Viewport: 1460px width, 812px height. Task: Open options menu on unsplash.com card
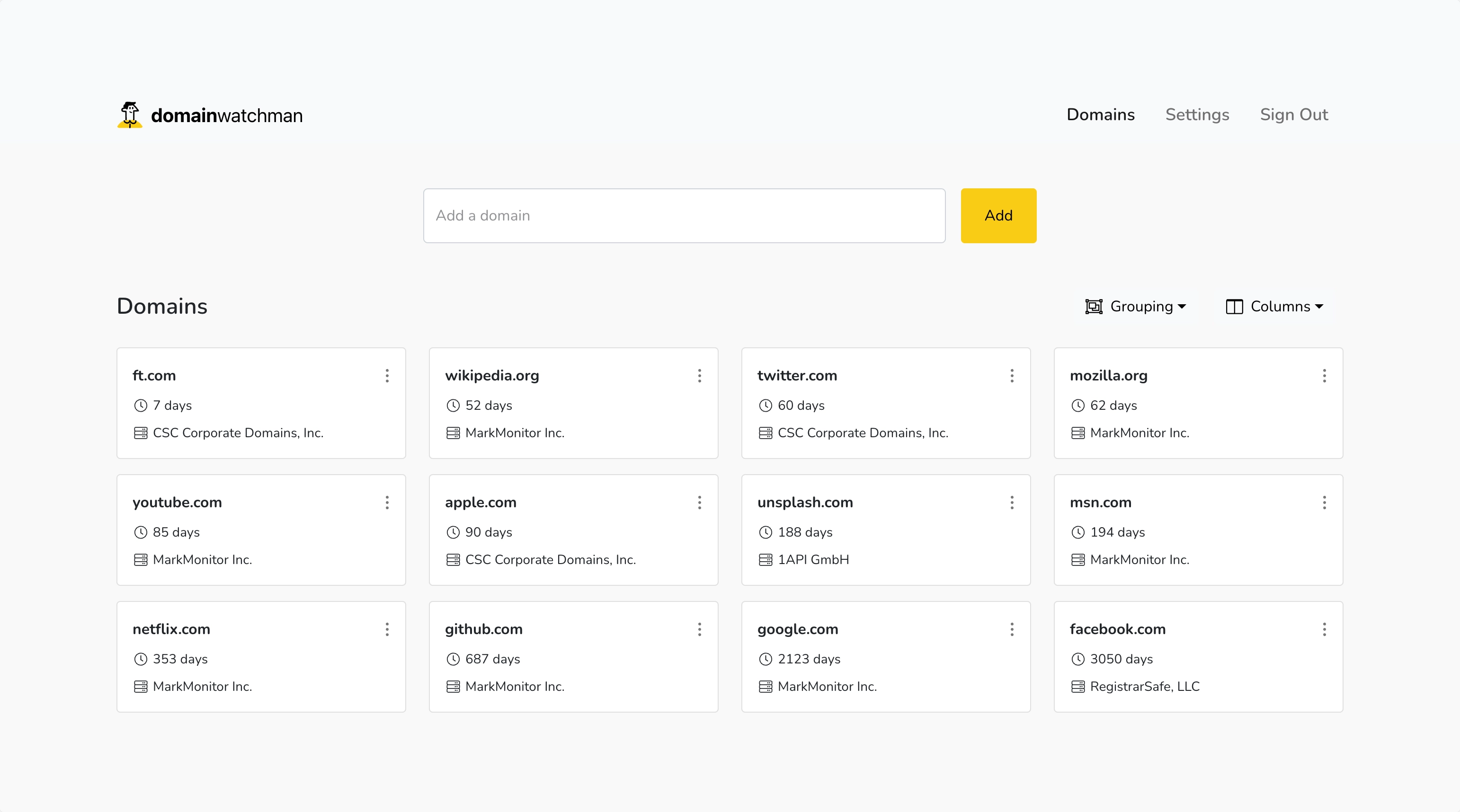[x=1012, y=503]
